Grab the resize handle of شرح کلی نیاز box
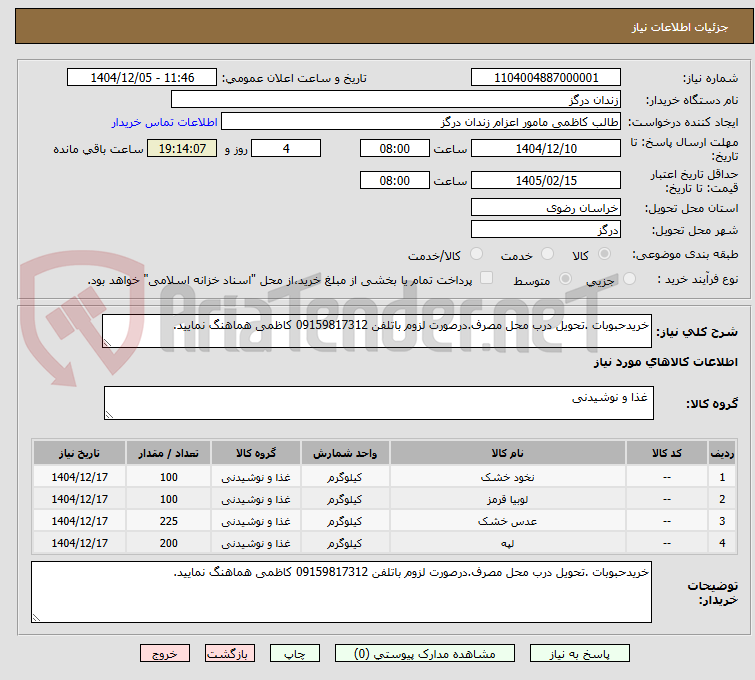Image resolution: width=755 pixels, height=680 pixels. pyautogui.click(x=107, y=342)
